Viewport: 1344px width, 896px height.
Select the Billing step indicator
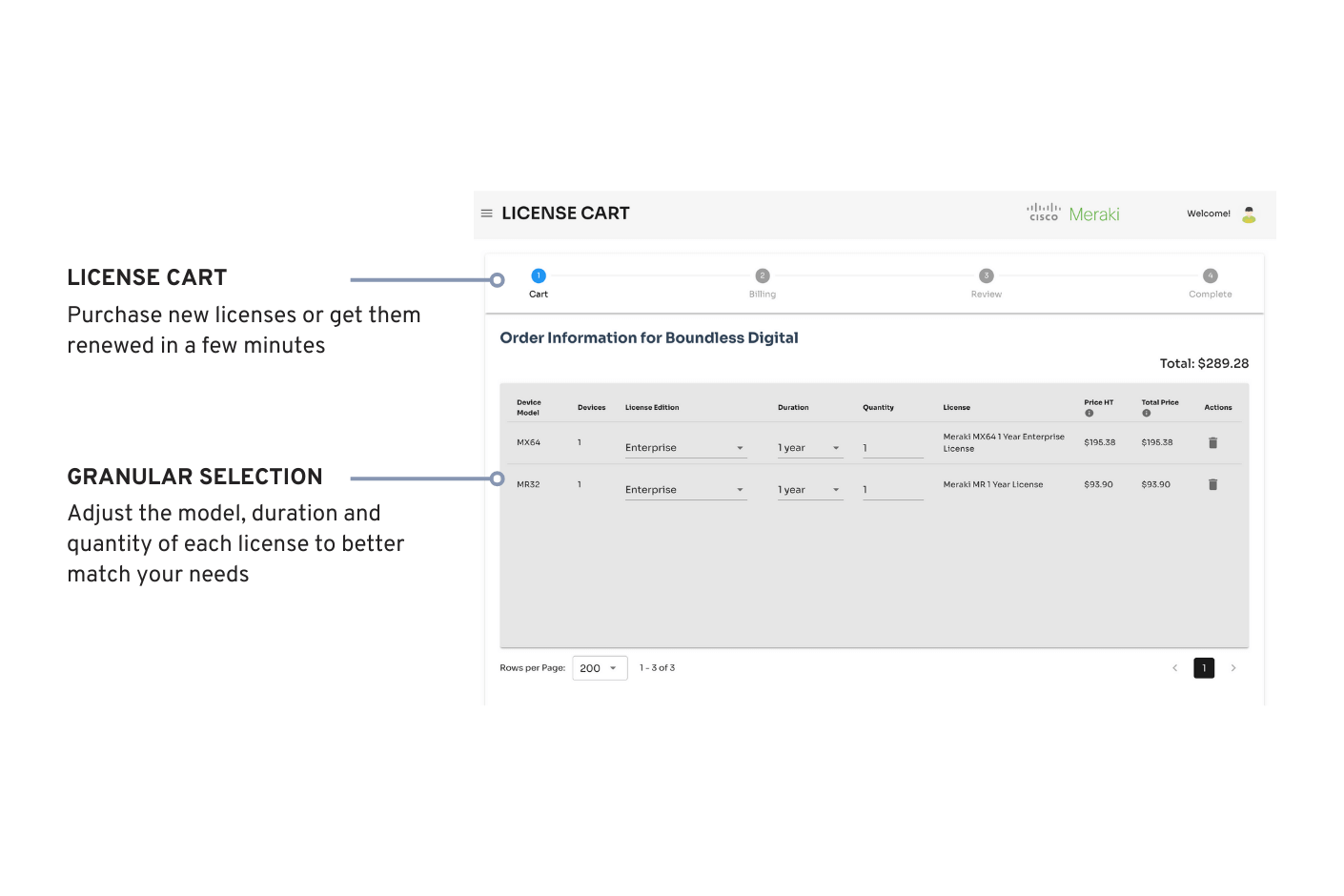[762, 277]
